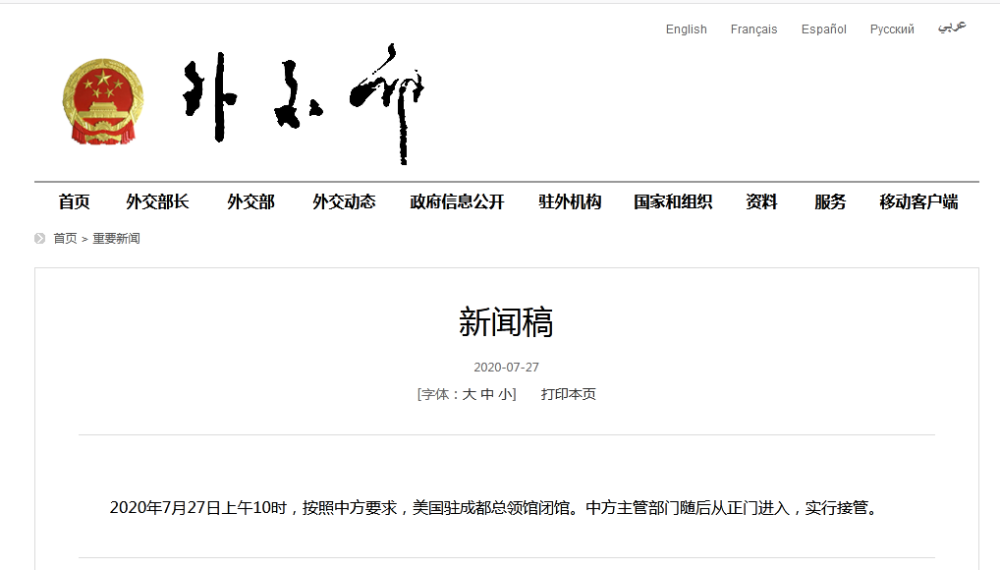Image resolution: width=1000 pixels, height=570 pixels.
Task: Set font size to 小
Action: pos(505,395)
